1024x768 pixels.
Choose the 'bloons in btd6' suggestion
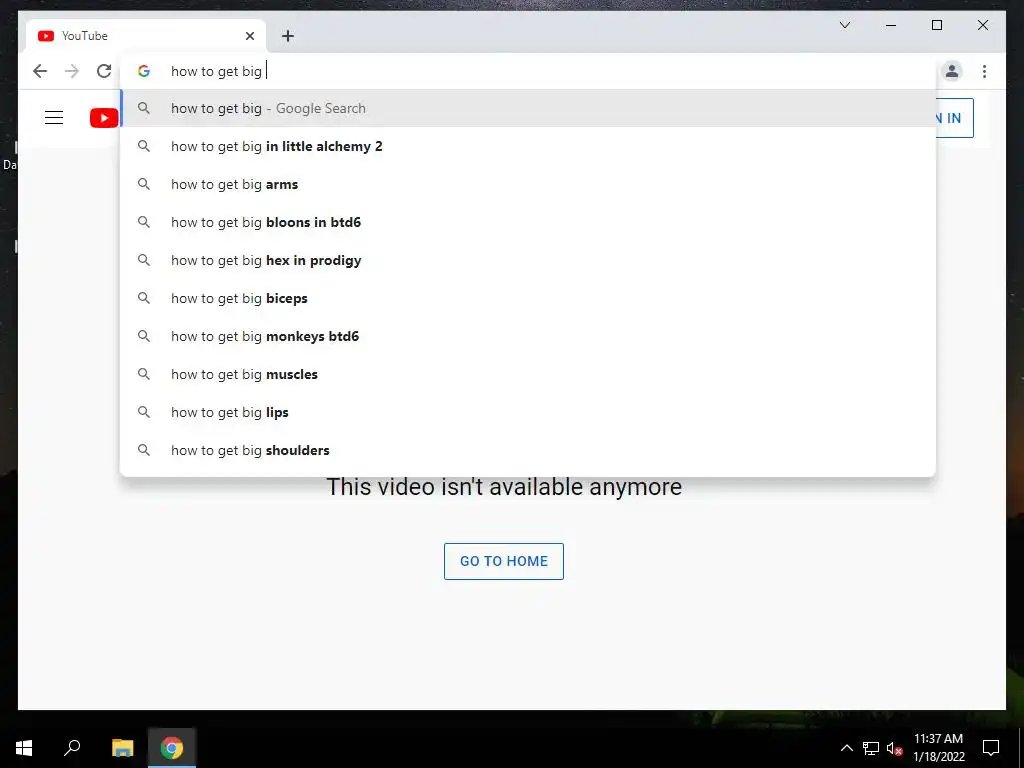[x=528, y=222]
